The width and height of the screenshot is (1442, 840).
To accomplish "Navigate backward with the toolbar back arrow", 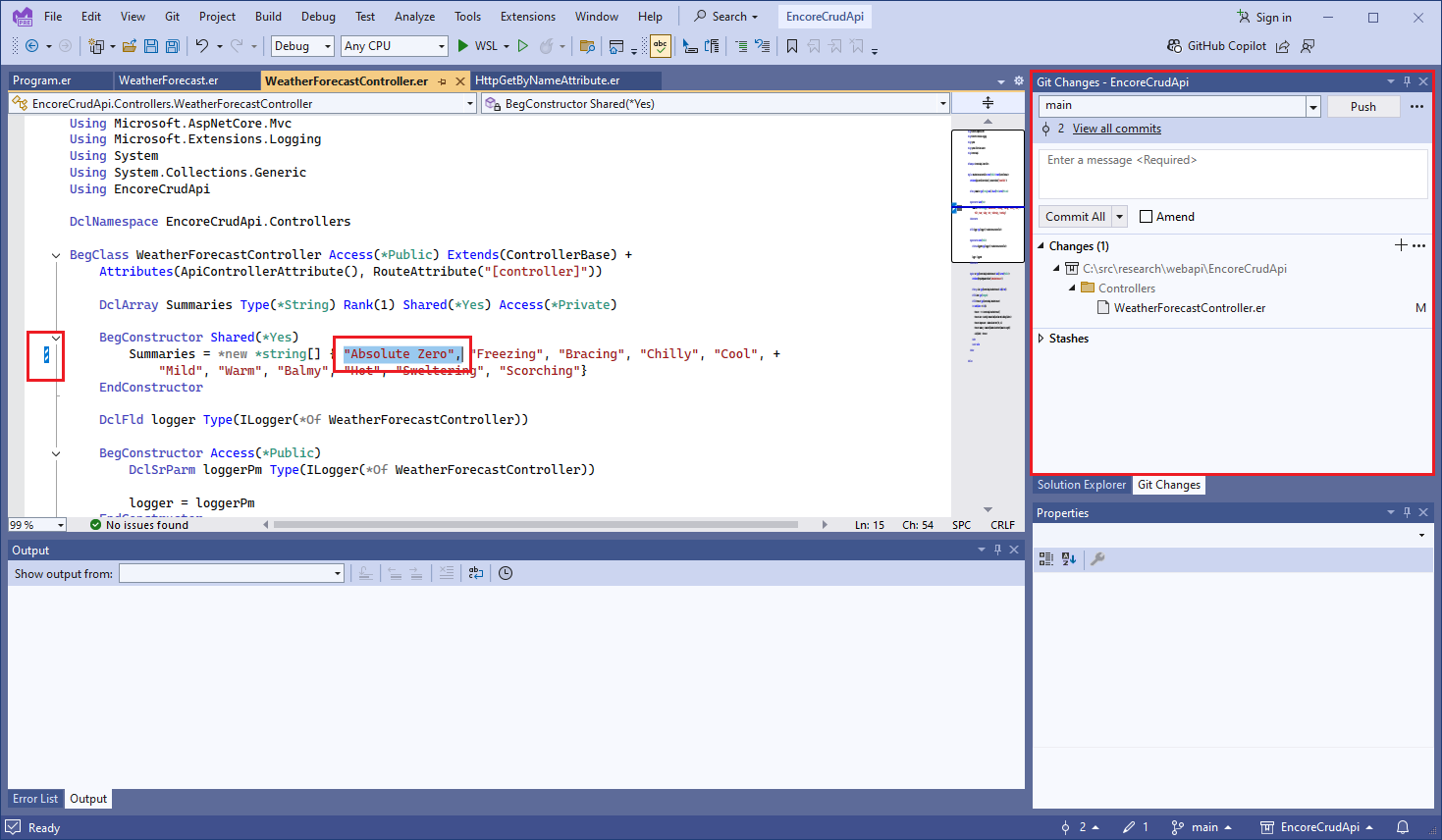I will [31, 46].
